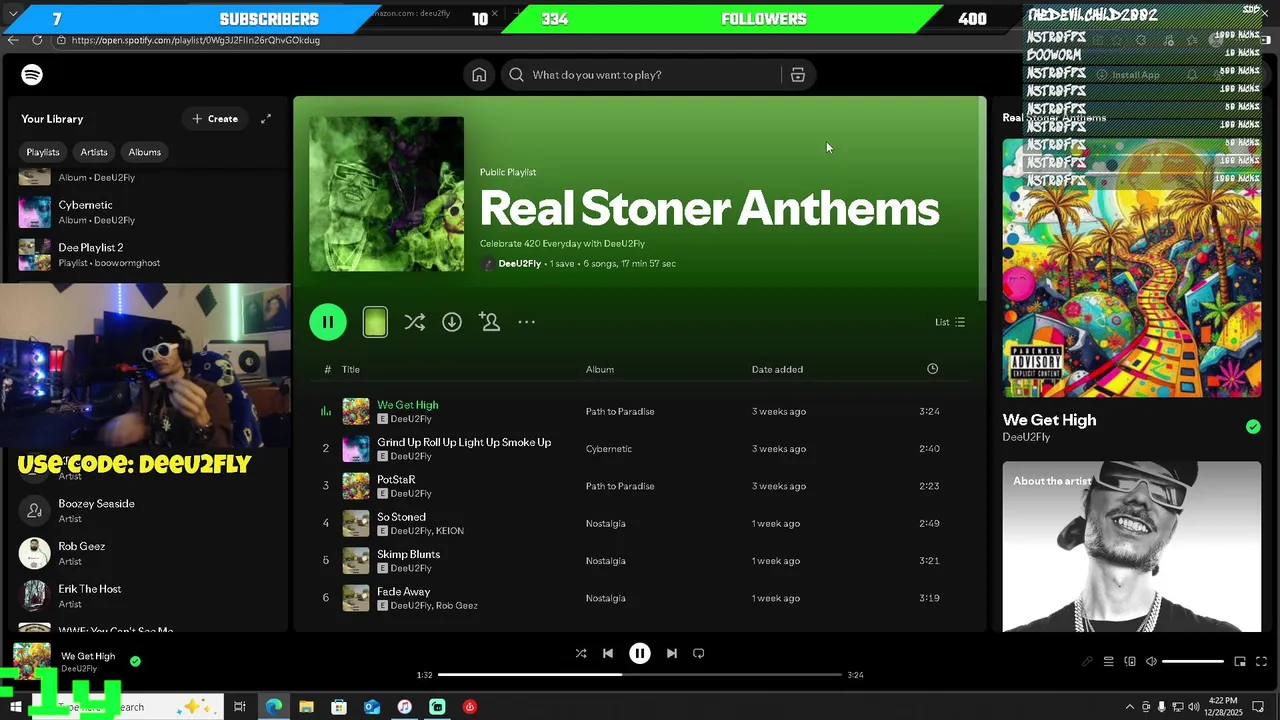1280x720 pixels.
Task: Filter the library by Playlists
Action: pos(43,152)
